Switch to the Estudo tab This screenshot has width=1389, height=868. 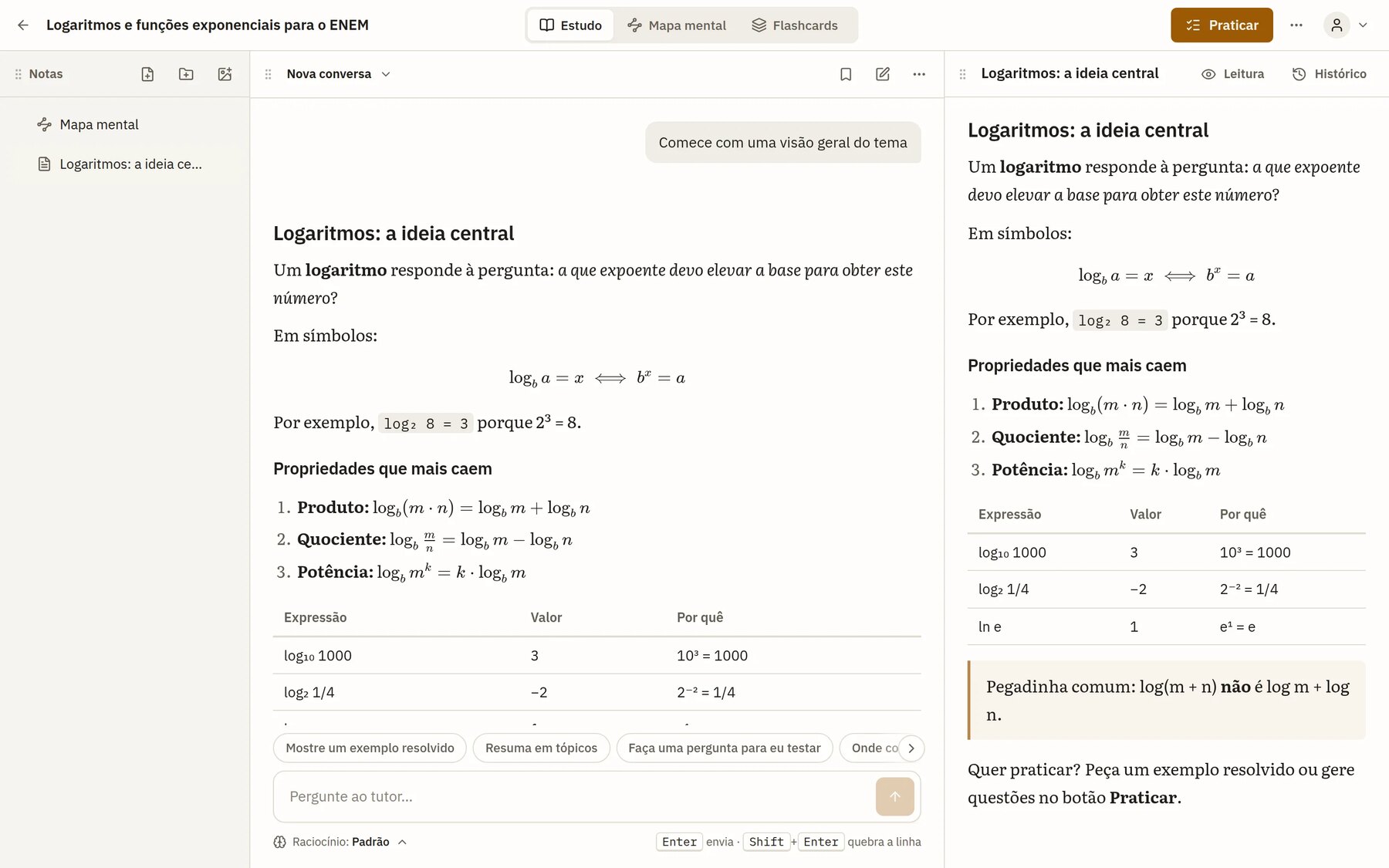570,25
